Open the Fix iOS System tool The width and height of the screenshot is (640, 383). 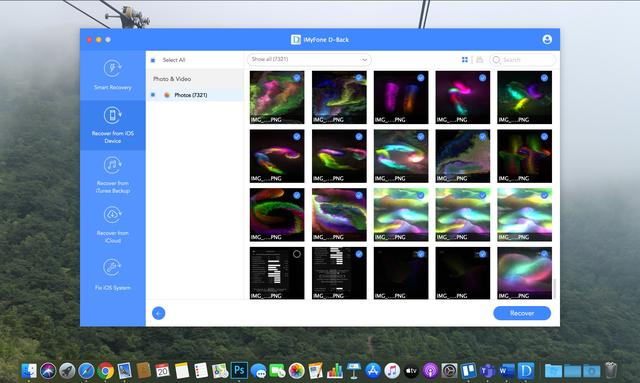[113, 275]
